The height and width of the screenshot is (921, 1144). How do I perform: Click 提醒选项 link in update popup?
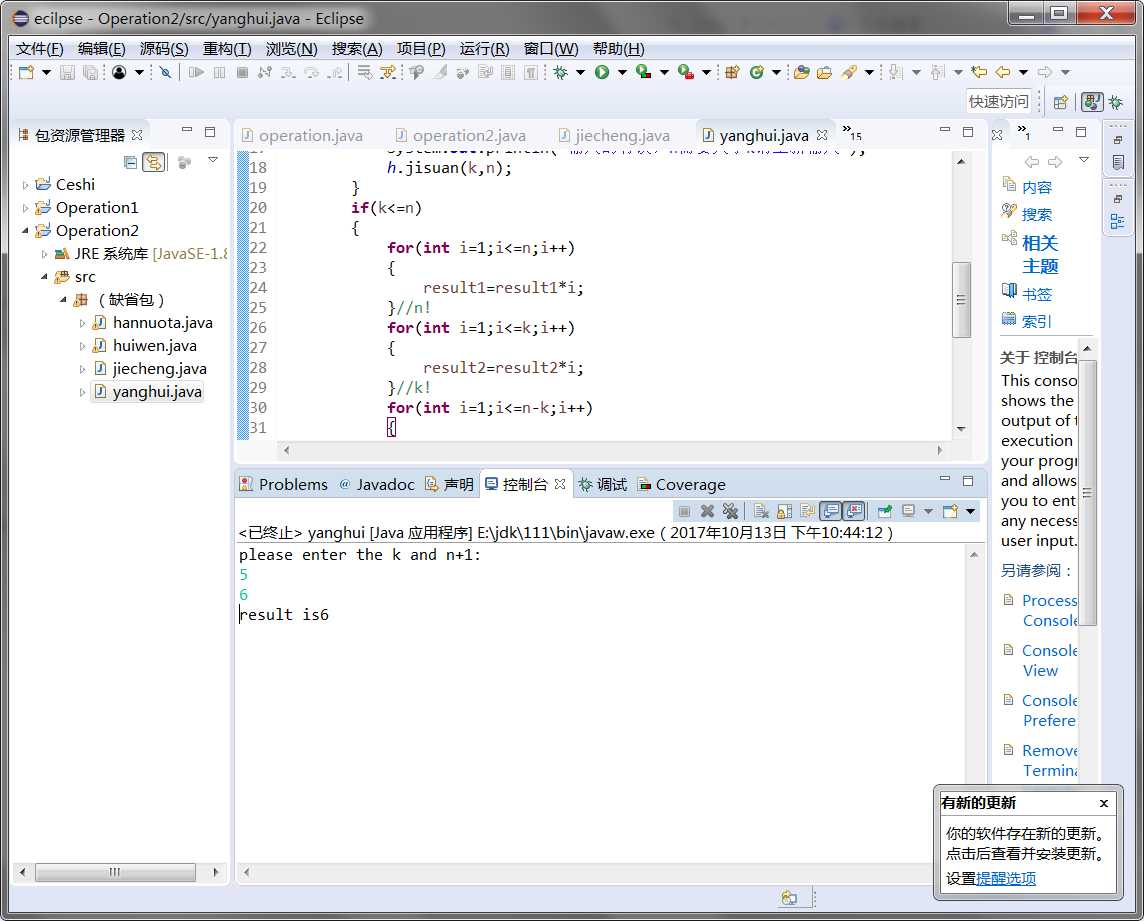point(1005,879)
